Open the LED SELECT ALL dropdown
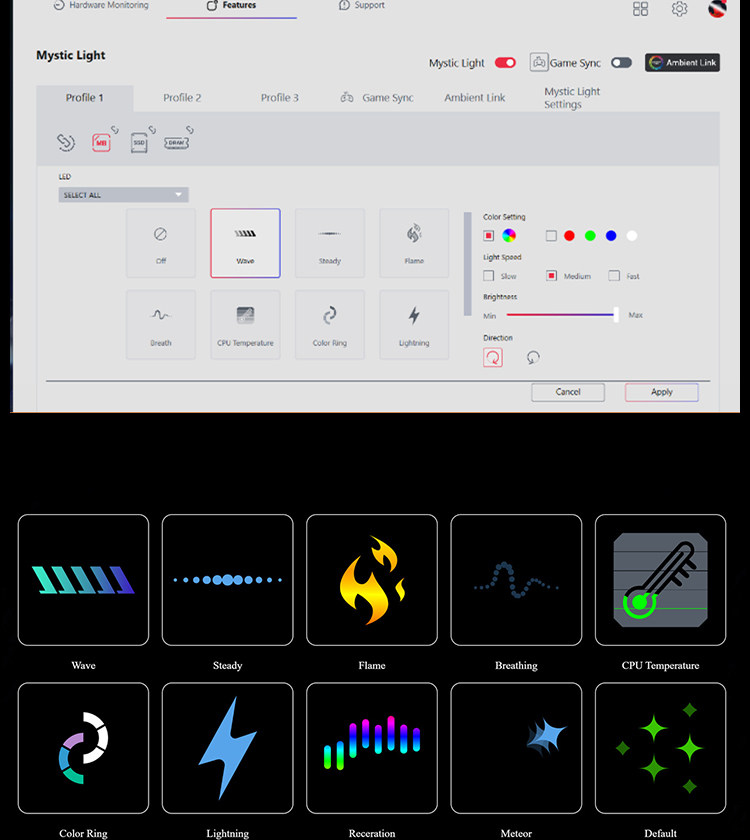Screen dimensions: 750x840 pyautogui.click(x=124, y=194)
